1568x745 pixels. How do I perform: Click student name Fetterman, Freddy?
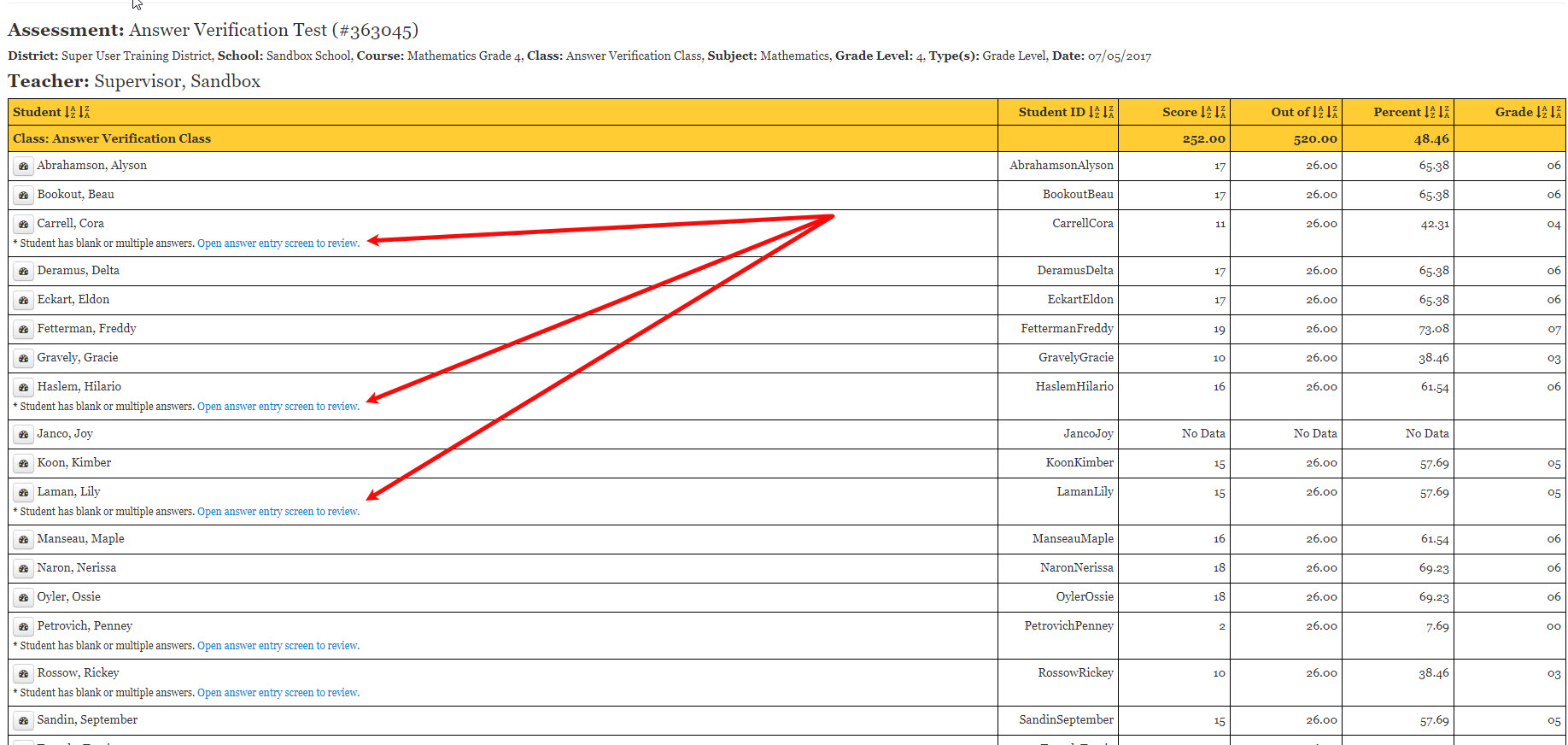click(x=86, y=328)
